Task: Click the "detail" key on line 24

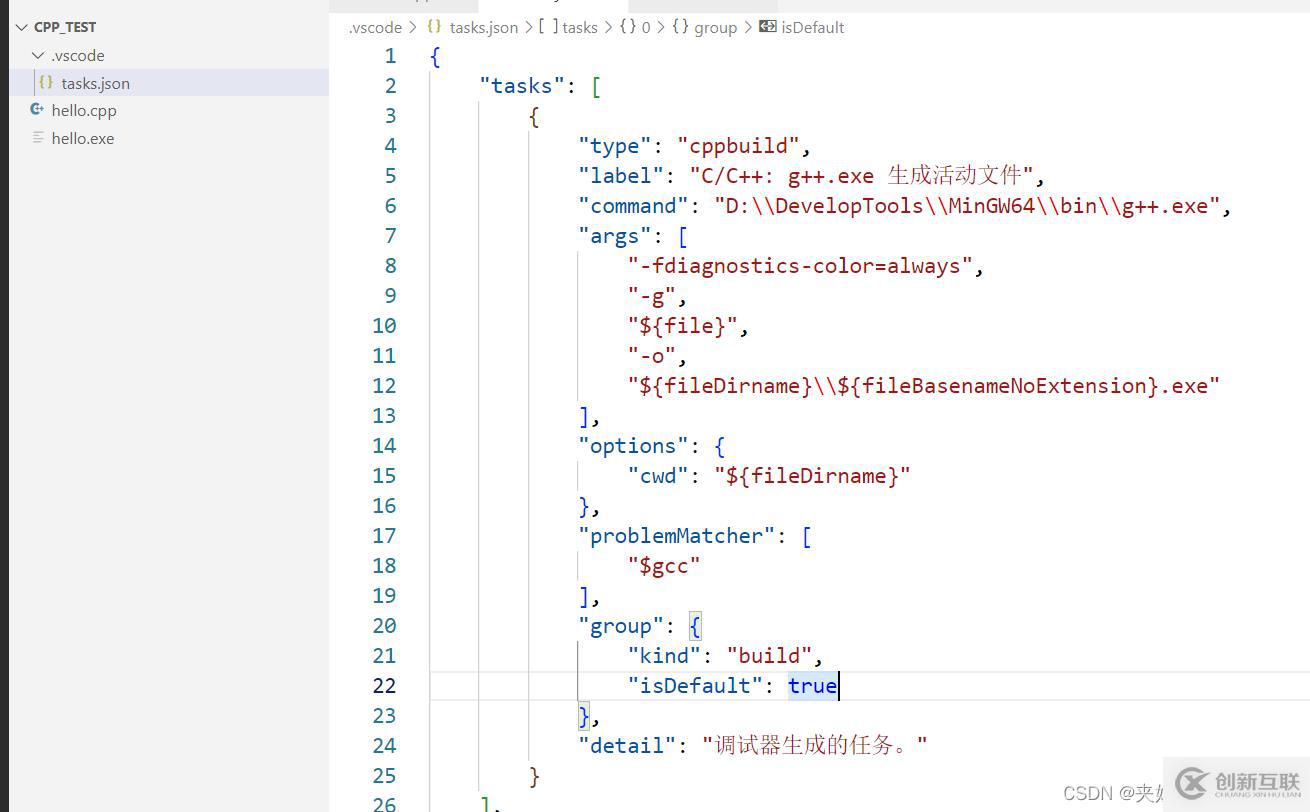Action: point(627,746)
